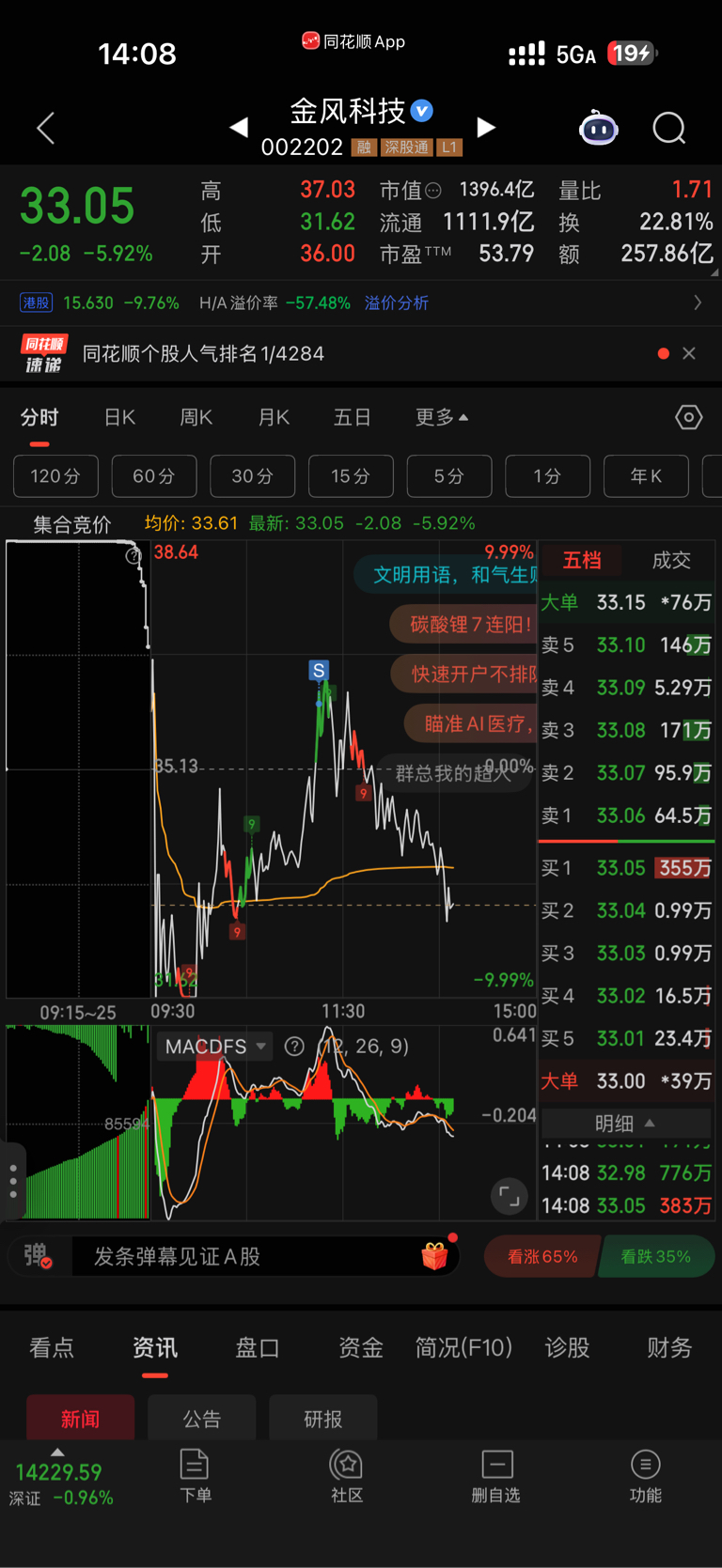Open 同花顺速递 logo icon

43,353
